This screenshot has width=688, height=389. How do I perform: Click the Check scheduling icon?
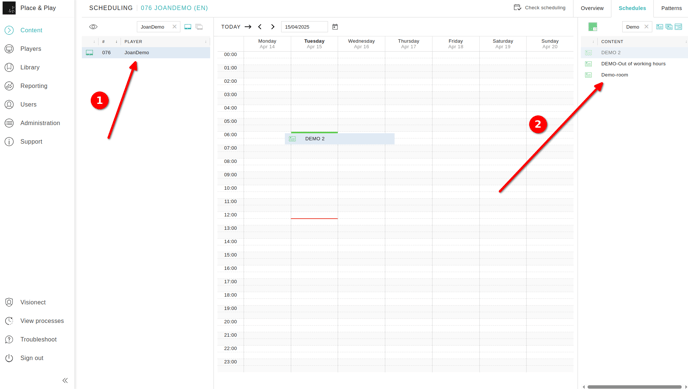(x=517, y=7)
